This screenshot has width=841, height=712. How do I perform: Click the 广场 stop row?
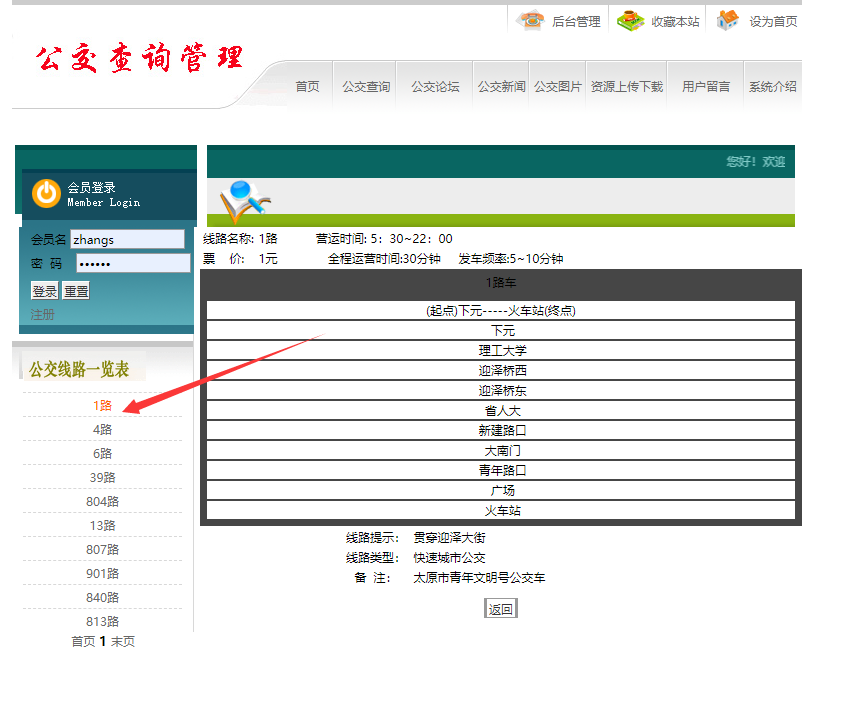point(501,490)
